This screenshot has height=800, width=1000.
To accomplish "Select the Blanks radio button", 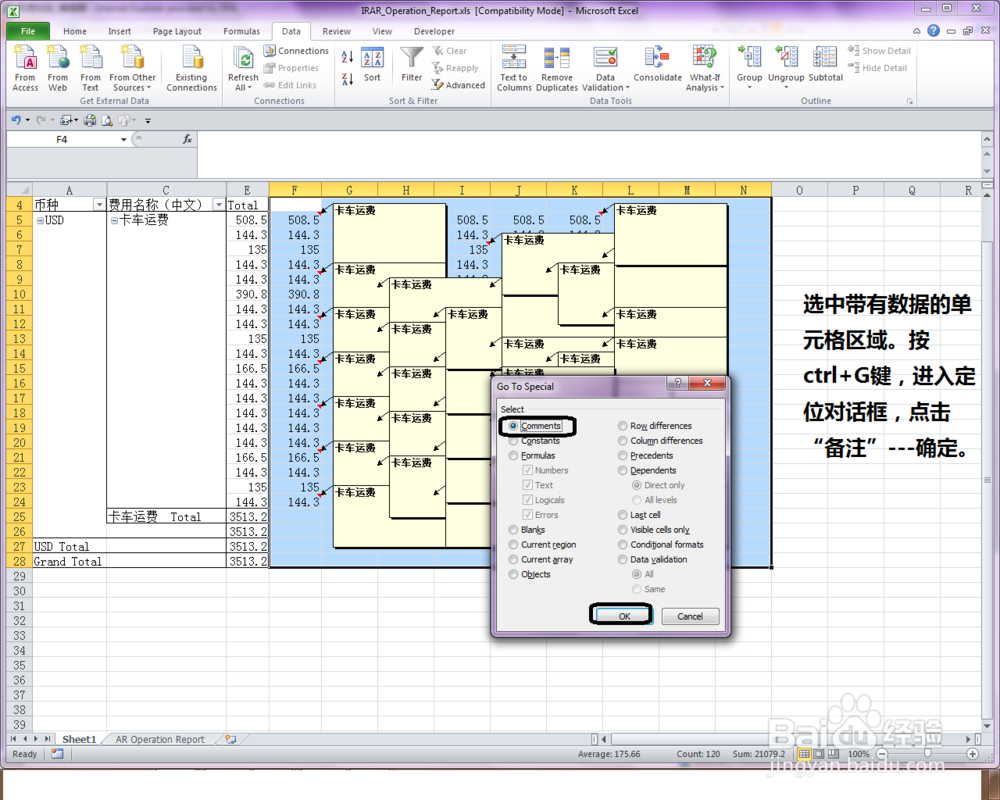I will pos(513,530).
